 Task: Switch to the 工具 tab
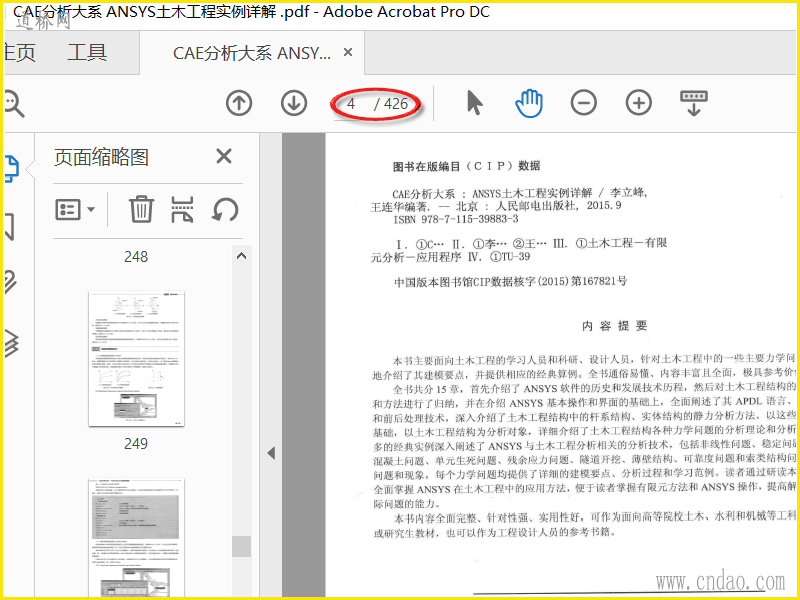pos(87,53)
